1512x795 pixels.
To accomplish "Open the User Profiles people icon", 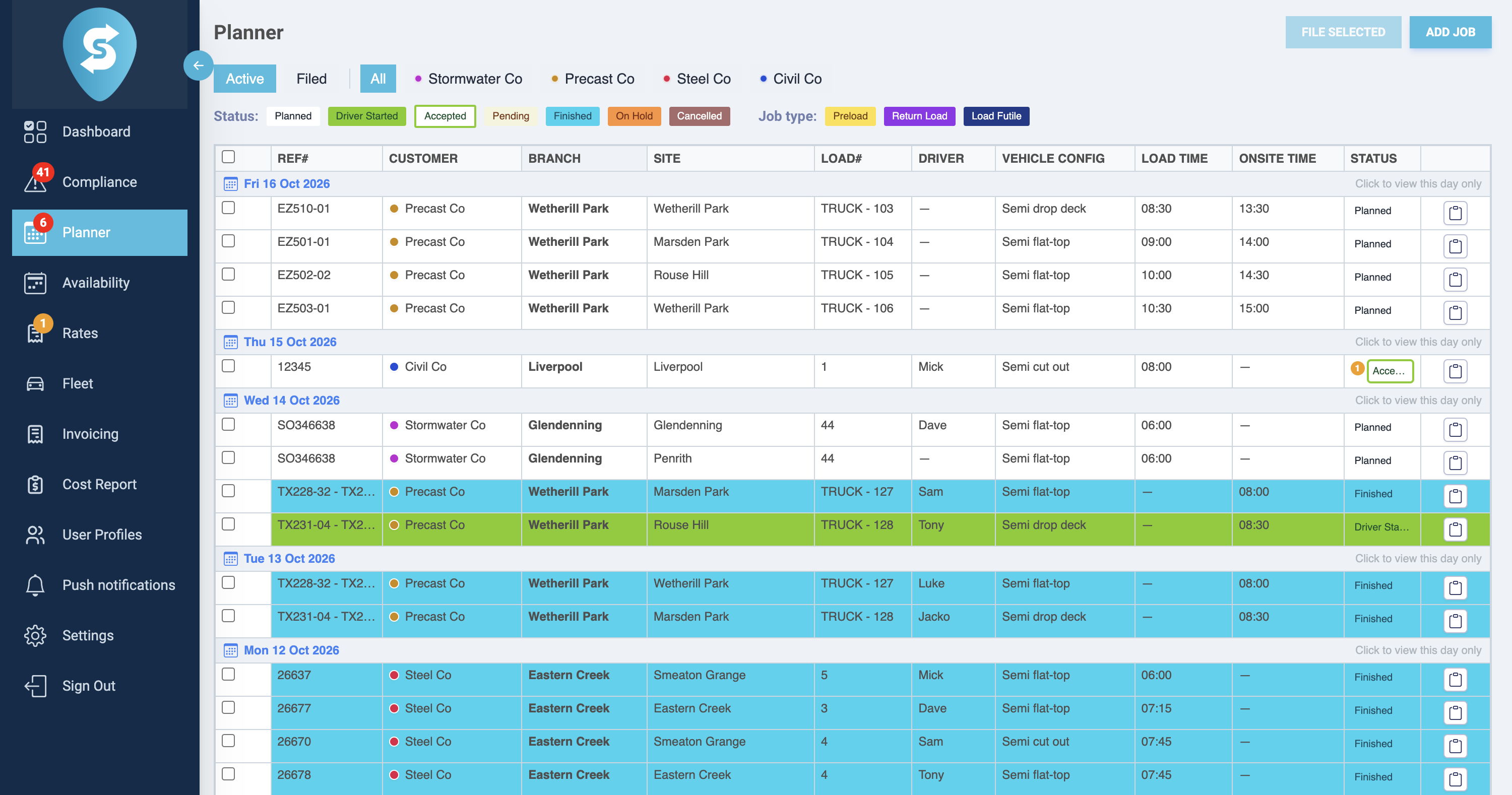I will 35,535.
